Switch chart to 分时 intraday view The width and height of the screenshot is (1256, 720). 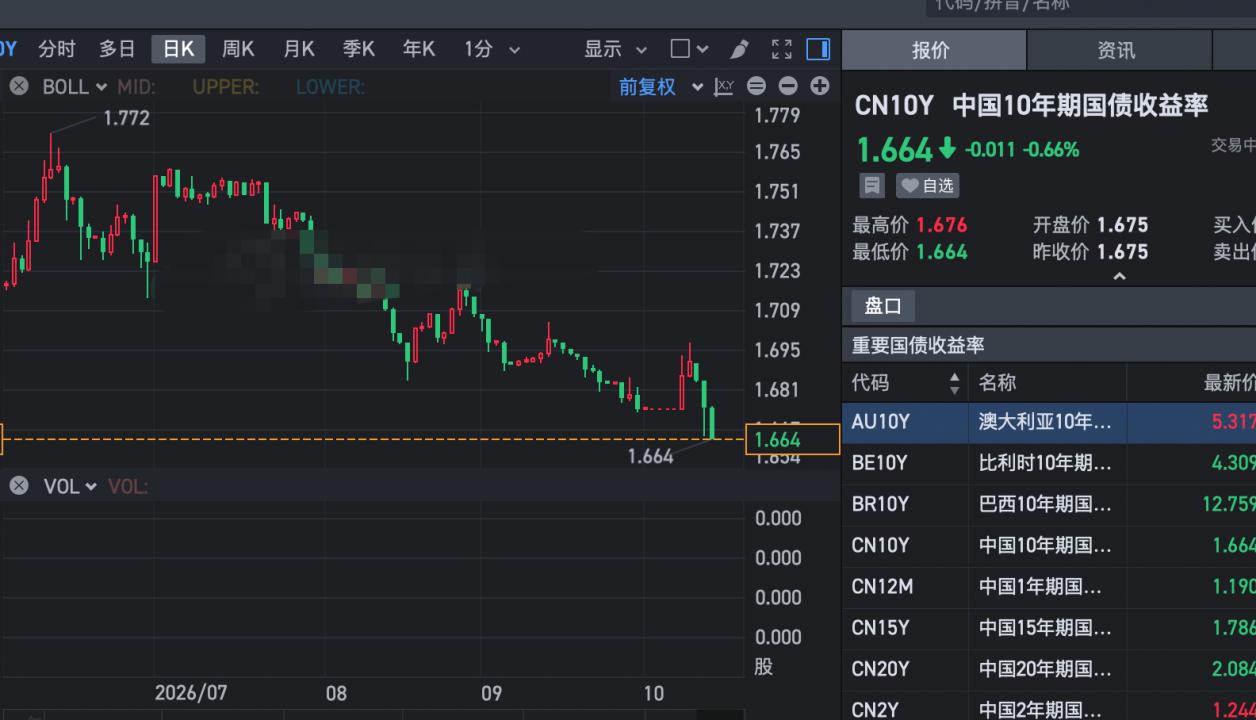(57, 49)
